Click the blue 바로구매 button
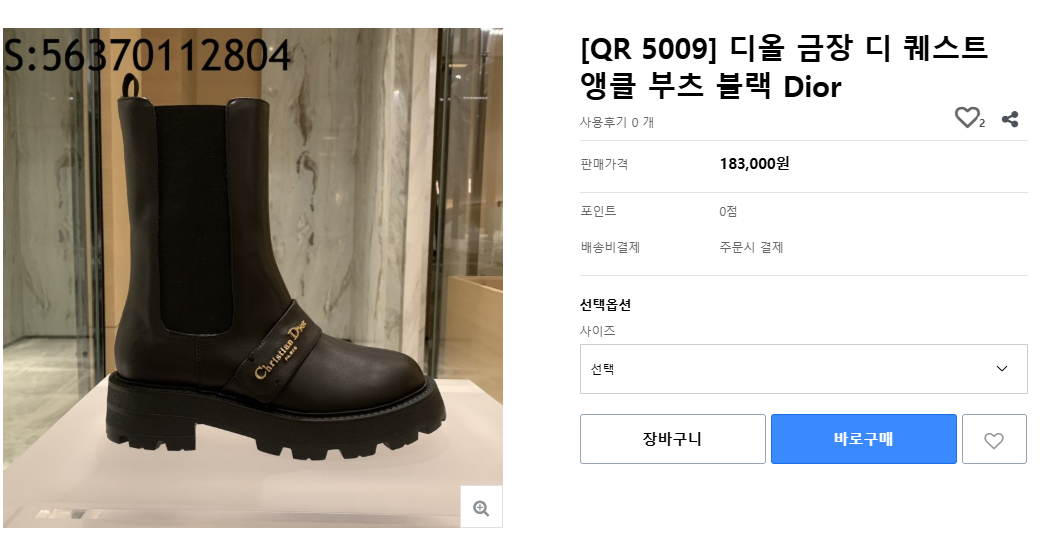The image size is (1051, 535). pyautogui.click(x=863, y=439)
